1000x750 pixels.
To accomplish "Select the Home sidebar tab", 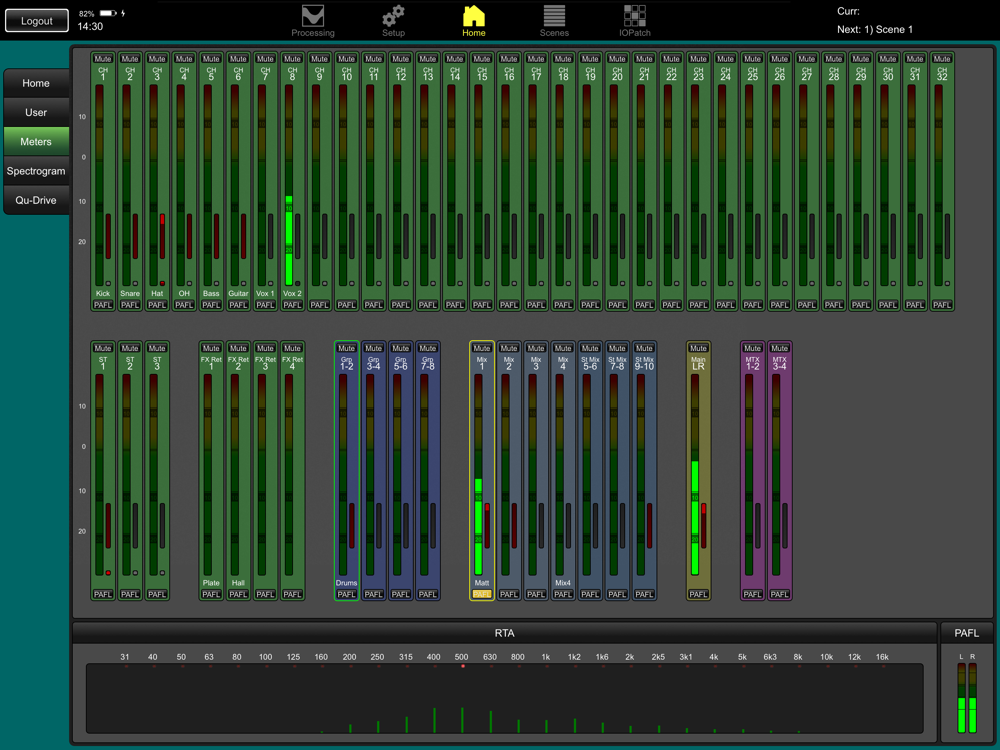I will tap(36, 84).
